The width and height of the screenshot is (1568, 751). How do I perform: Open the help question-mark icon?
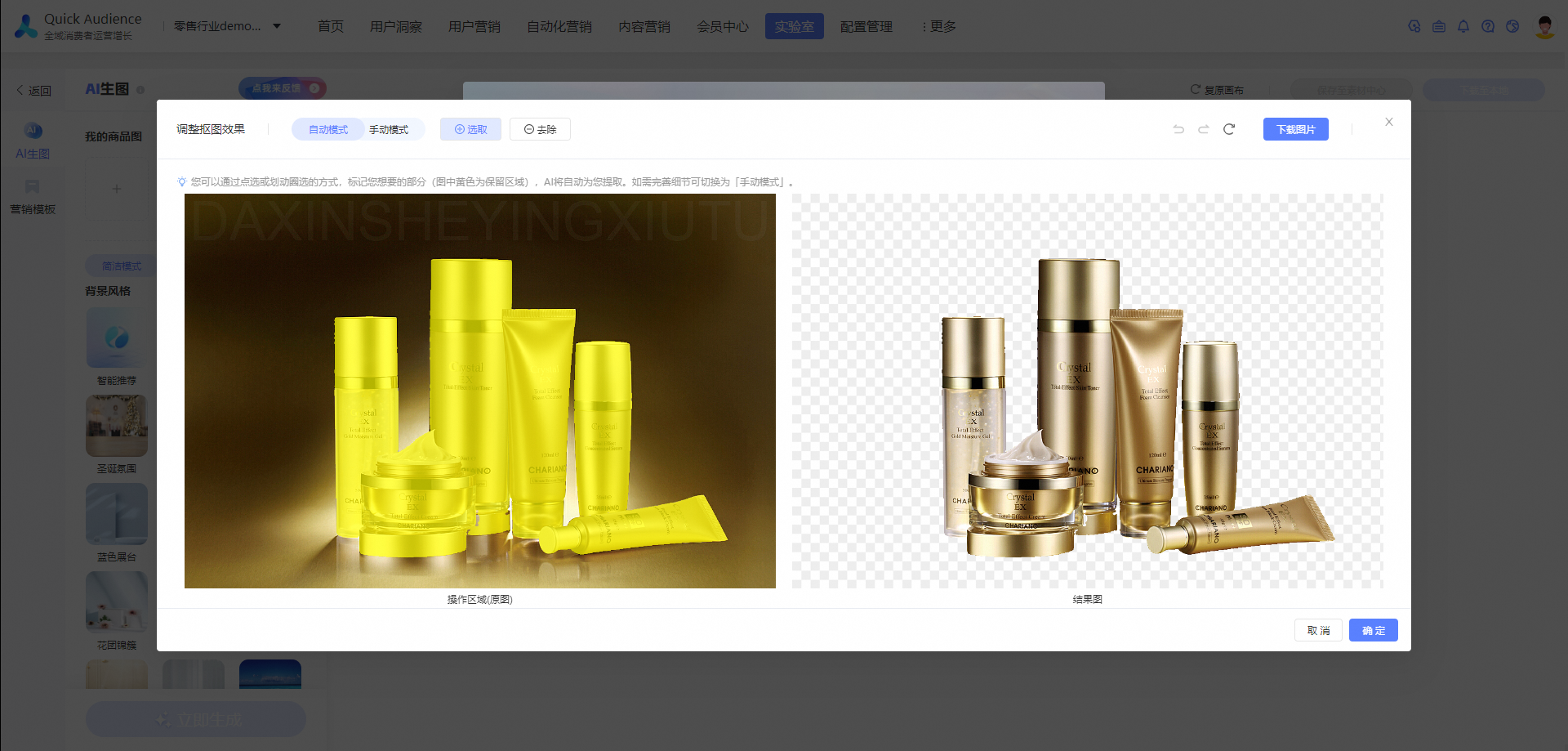(x=1488, y=26)
